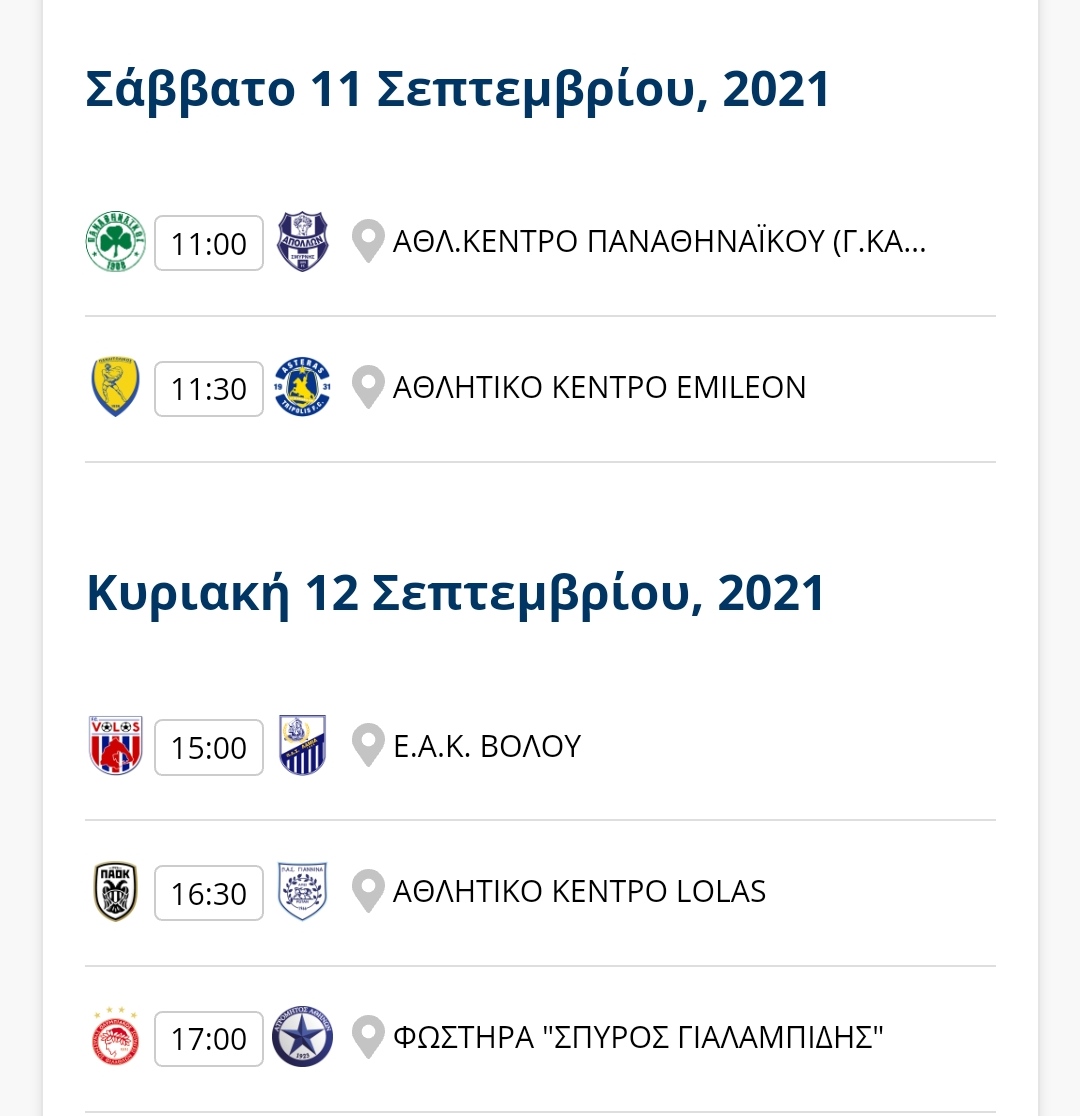The height and width of the screenshot is (1116, 1080).
Task: Open the Volos FC crest
Action: (x=115, y=745)
